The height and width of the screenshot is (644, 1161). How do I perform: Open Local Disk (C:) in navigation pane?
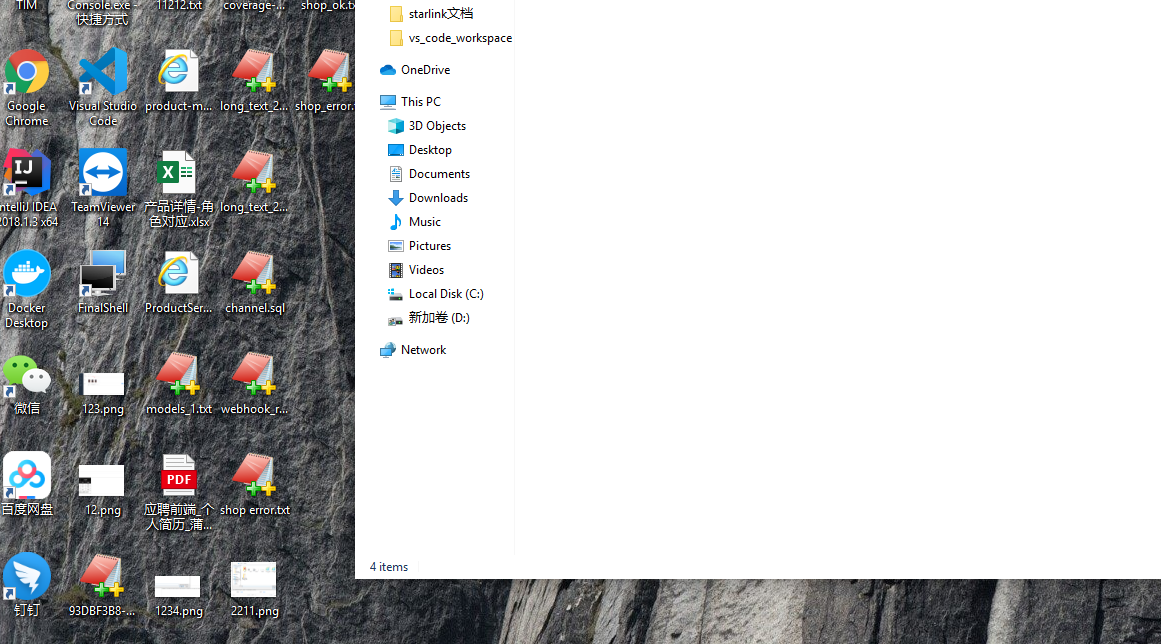click(x=435, y=294)
